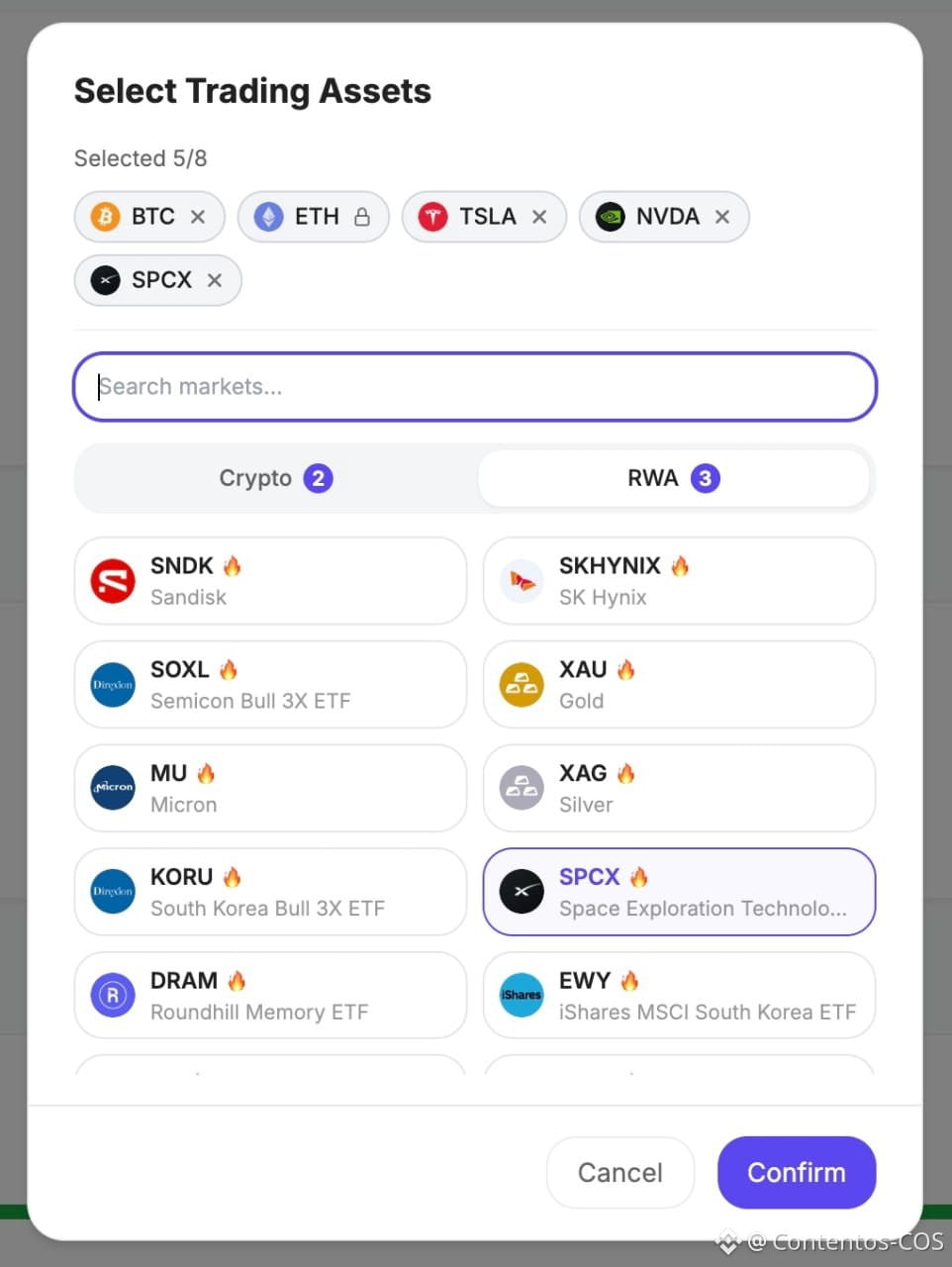Select the RWA tab

[674, 478]
